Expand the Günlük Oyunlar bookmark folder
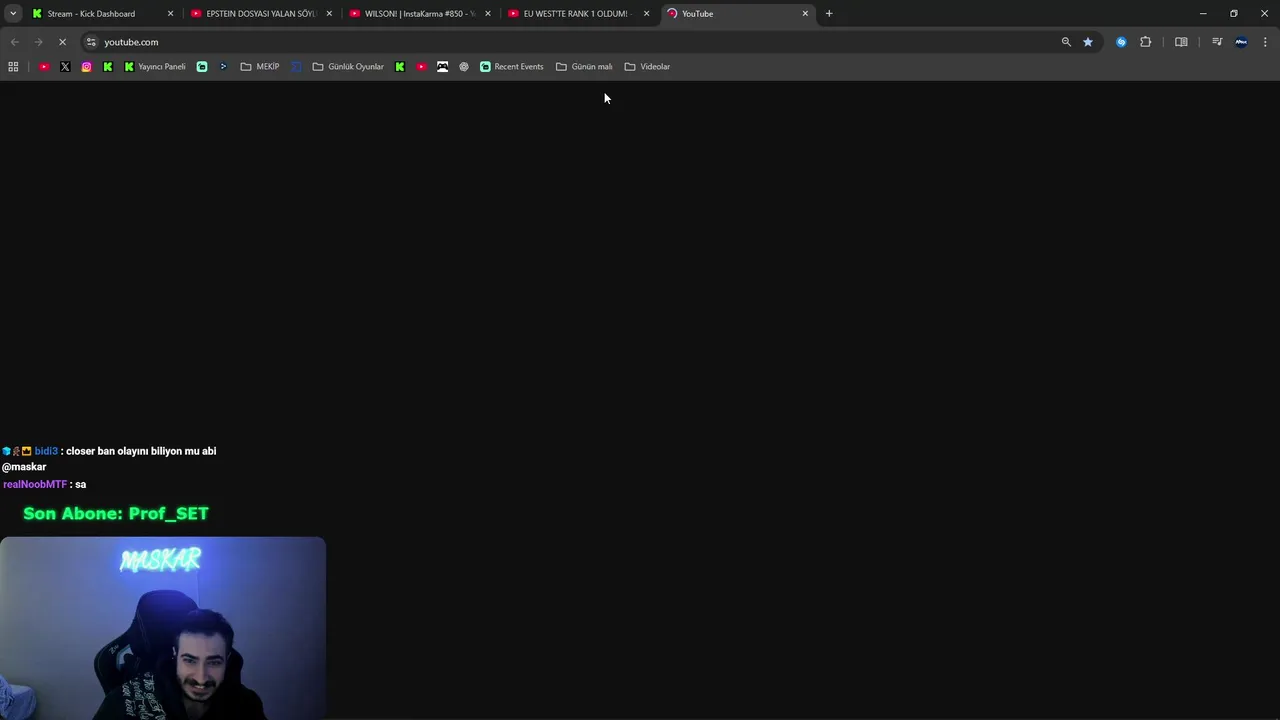This screenshot has width=1280, height=720. point(348,67)
